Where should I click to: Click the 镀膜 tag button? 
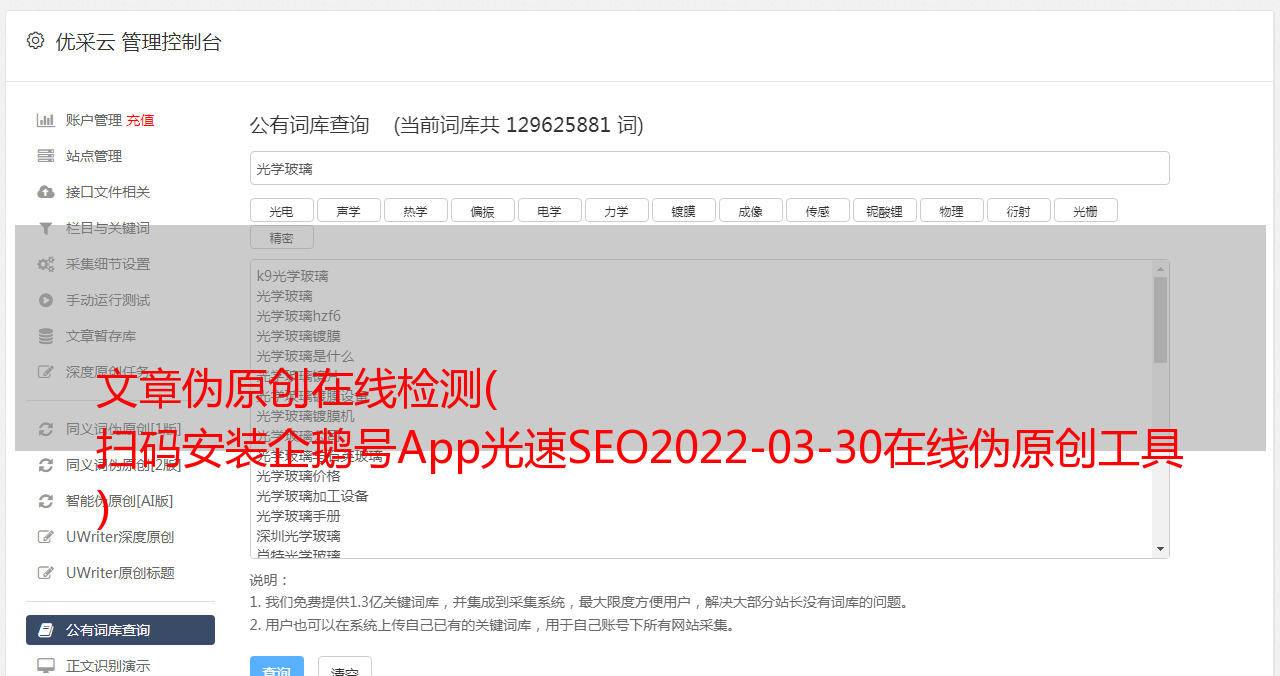(x=684, y=210)
